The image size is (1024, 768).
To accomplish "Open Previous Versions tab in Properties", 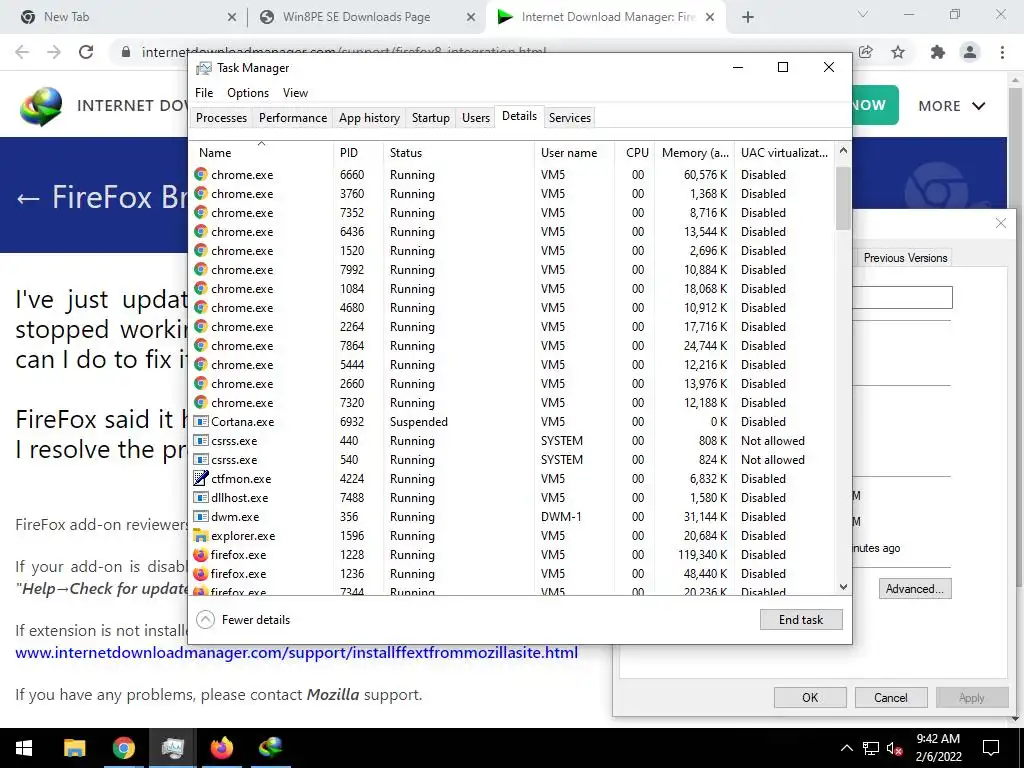I will click(905, 257).
